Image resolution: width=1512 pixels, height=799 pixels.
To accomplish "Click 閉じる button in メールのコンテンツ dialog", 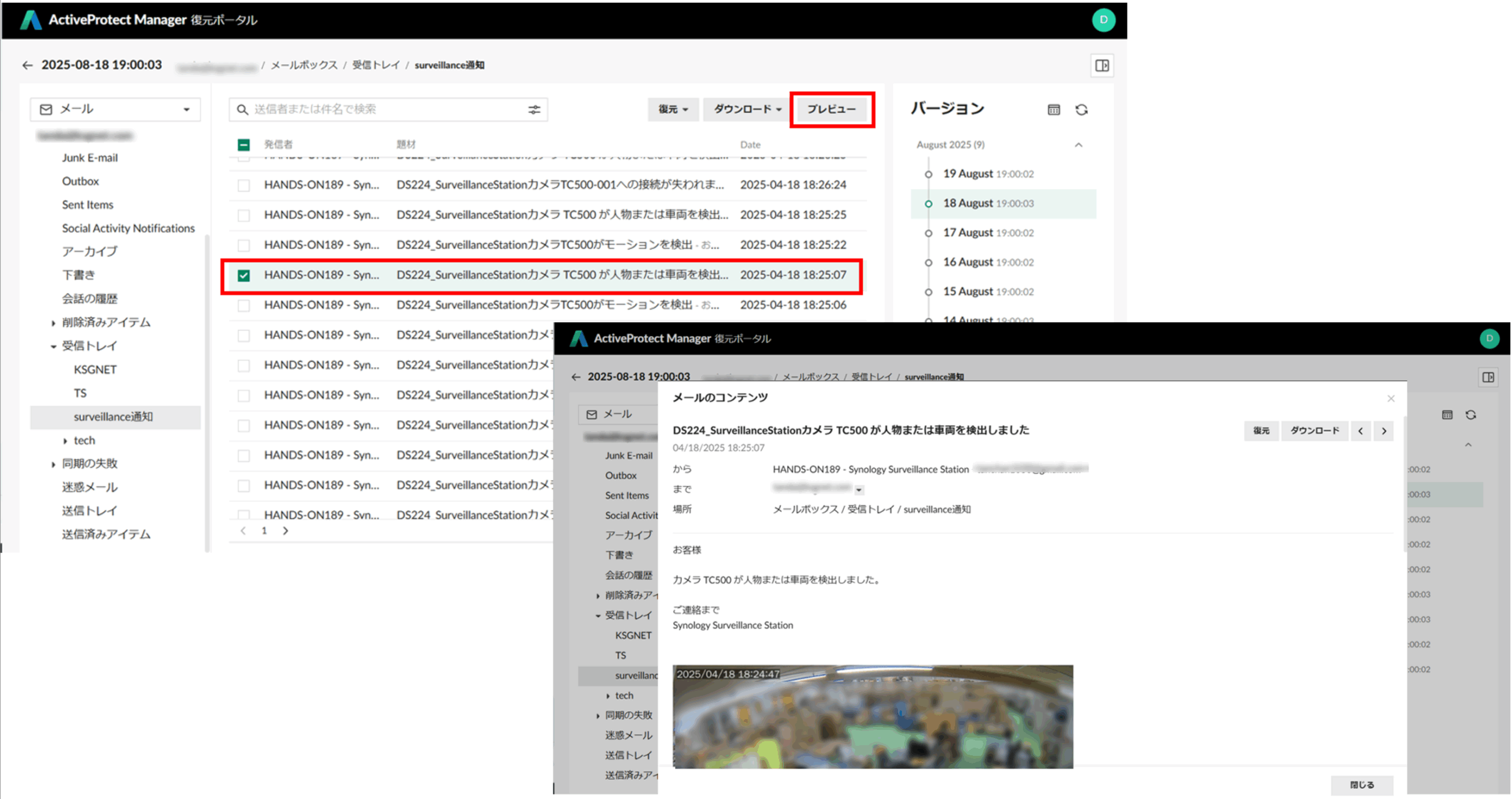I will coord(1361,785).
